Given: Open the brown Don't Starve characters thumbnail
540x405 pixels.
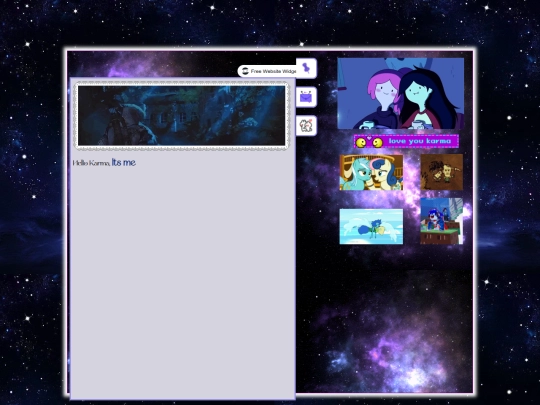Looking at the screenshot, I should point(442,172).
